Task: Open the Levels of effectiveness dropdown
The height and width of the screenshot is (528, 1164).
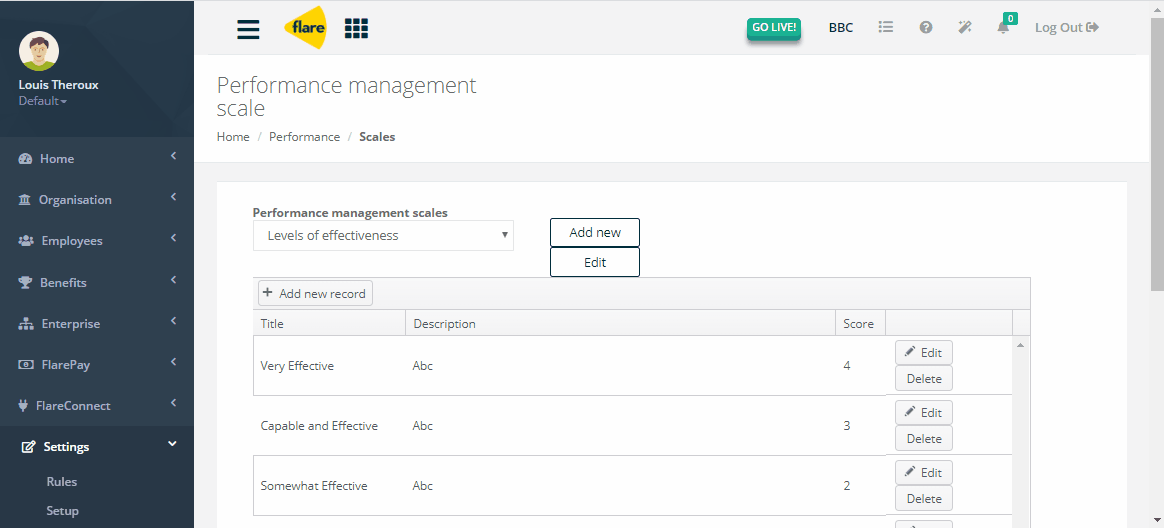Action: 383,235
